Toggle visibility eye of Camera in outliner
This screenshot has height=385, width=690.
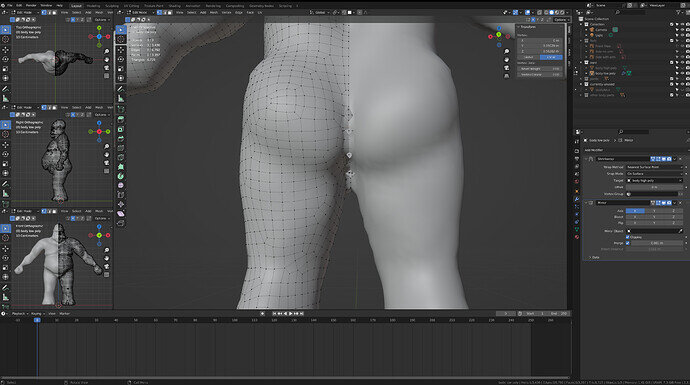(683, 29)
